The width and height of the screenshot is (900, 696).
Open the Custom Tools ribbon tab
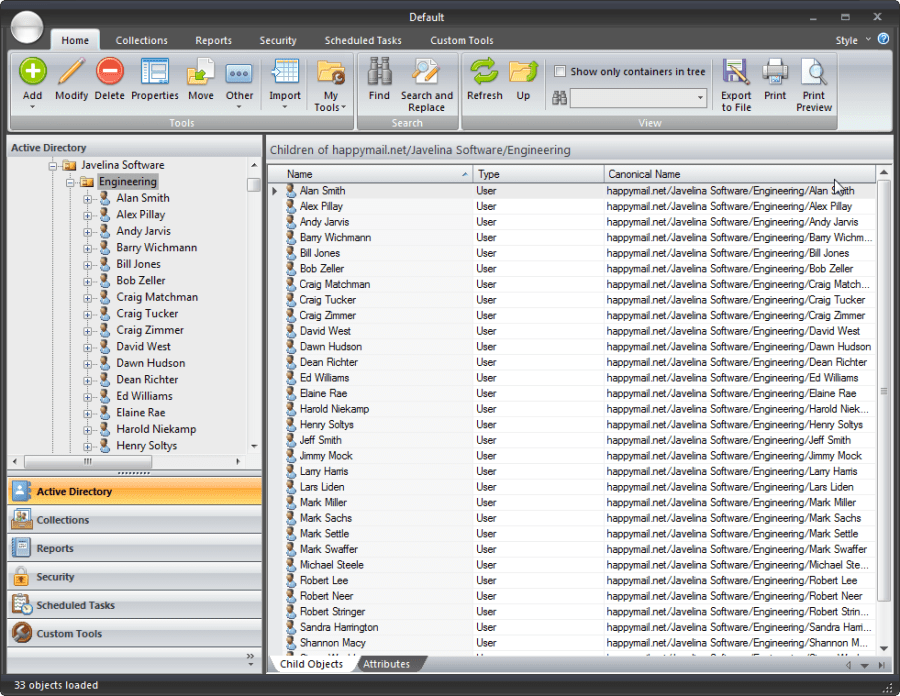(461, 40)
